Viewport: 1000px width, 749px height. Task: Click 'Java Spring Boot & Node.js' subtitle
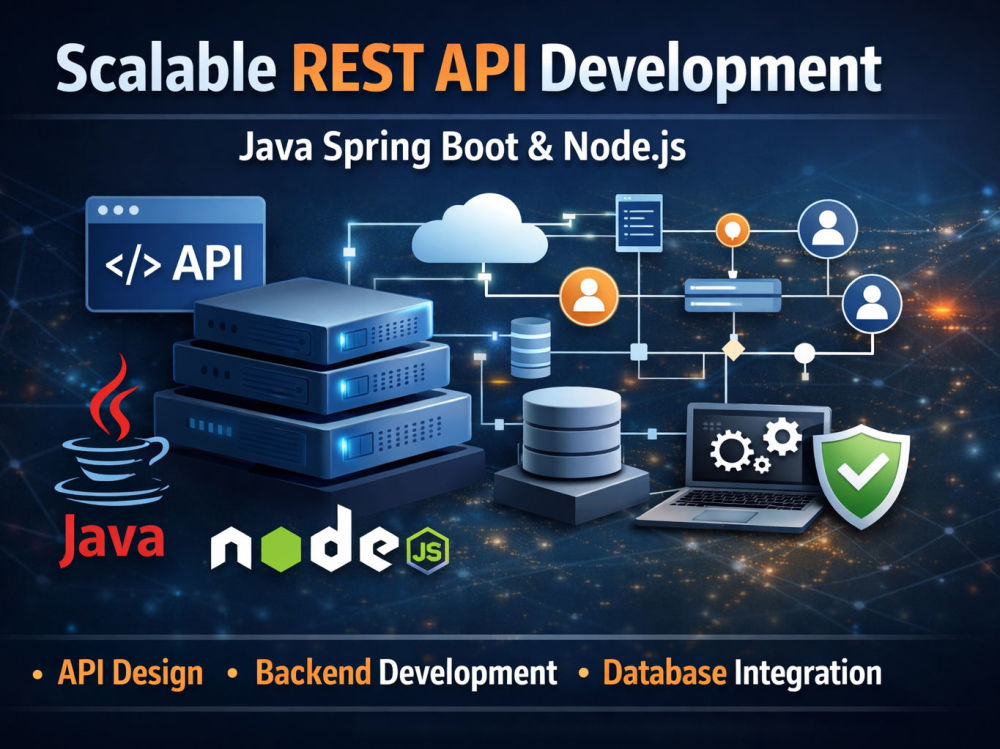(462, 149)
